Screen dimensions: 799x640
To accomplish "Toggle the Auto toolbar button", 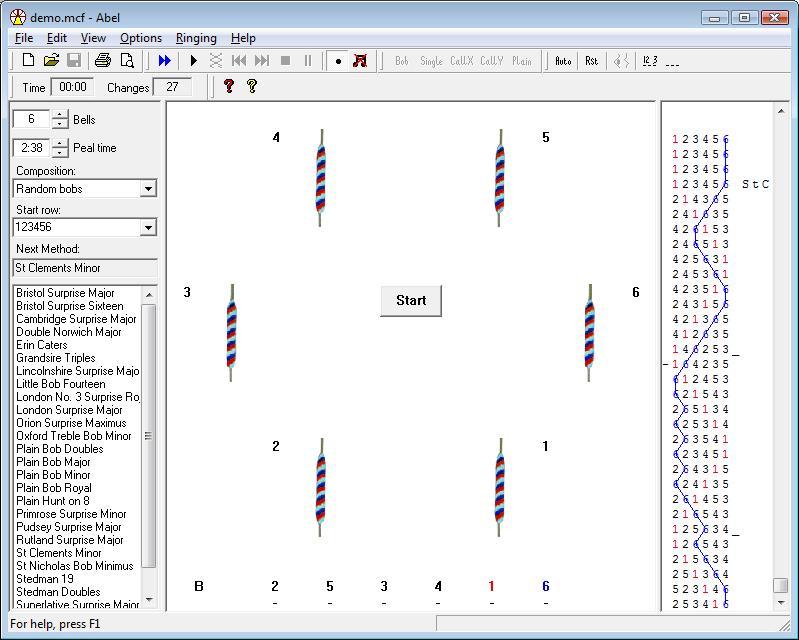I will (x=563, y=61).
